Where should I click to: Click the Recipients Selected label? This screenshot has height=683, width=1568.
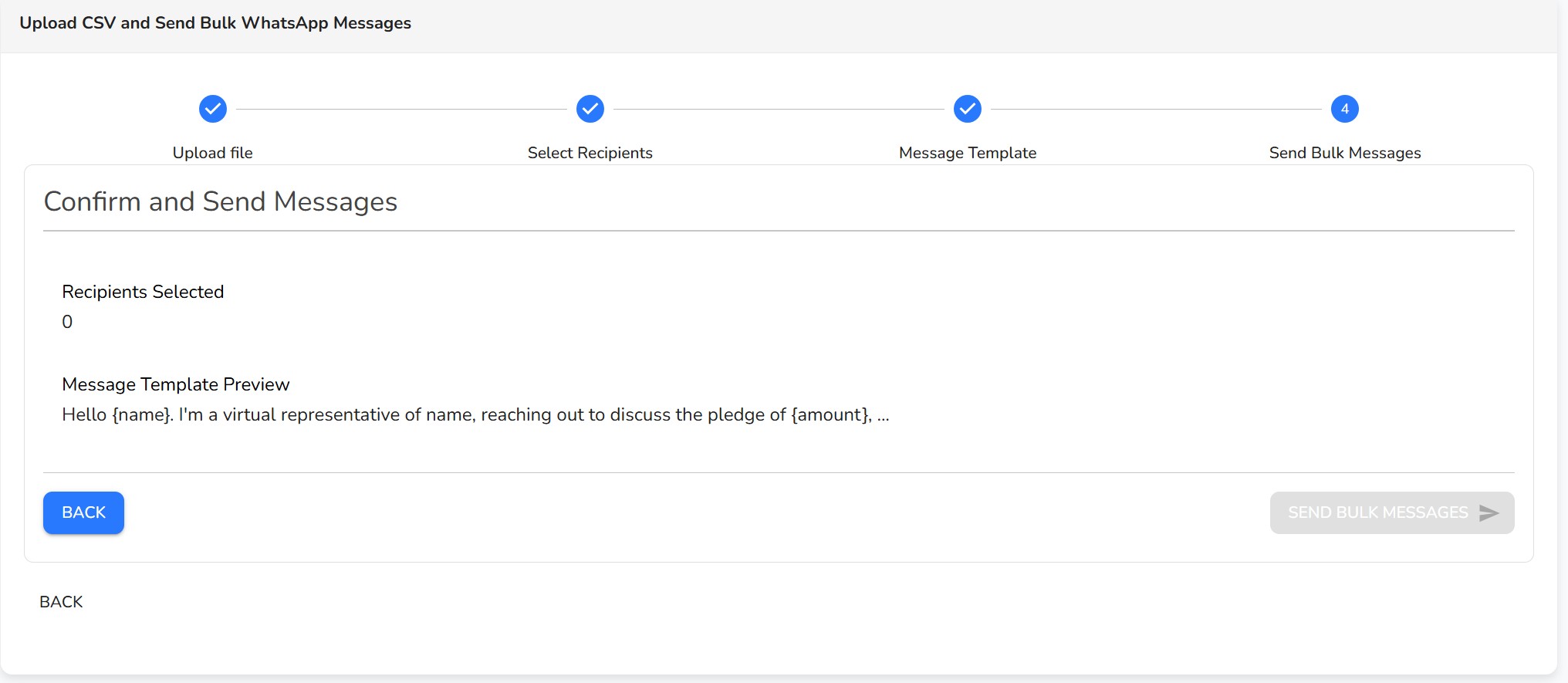point(143,292)
